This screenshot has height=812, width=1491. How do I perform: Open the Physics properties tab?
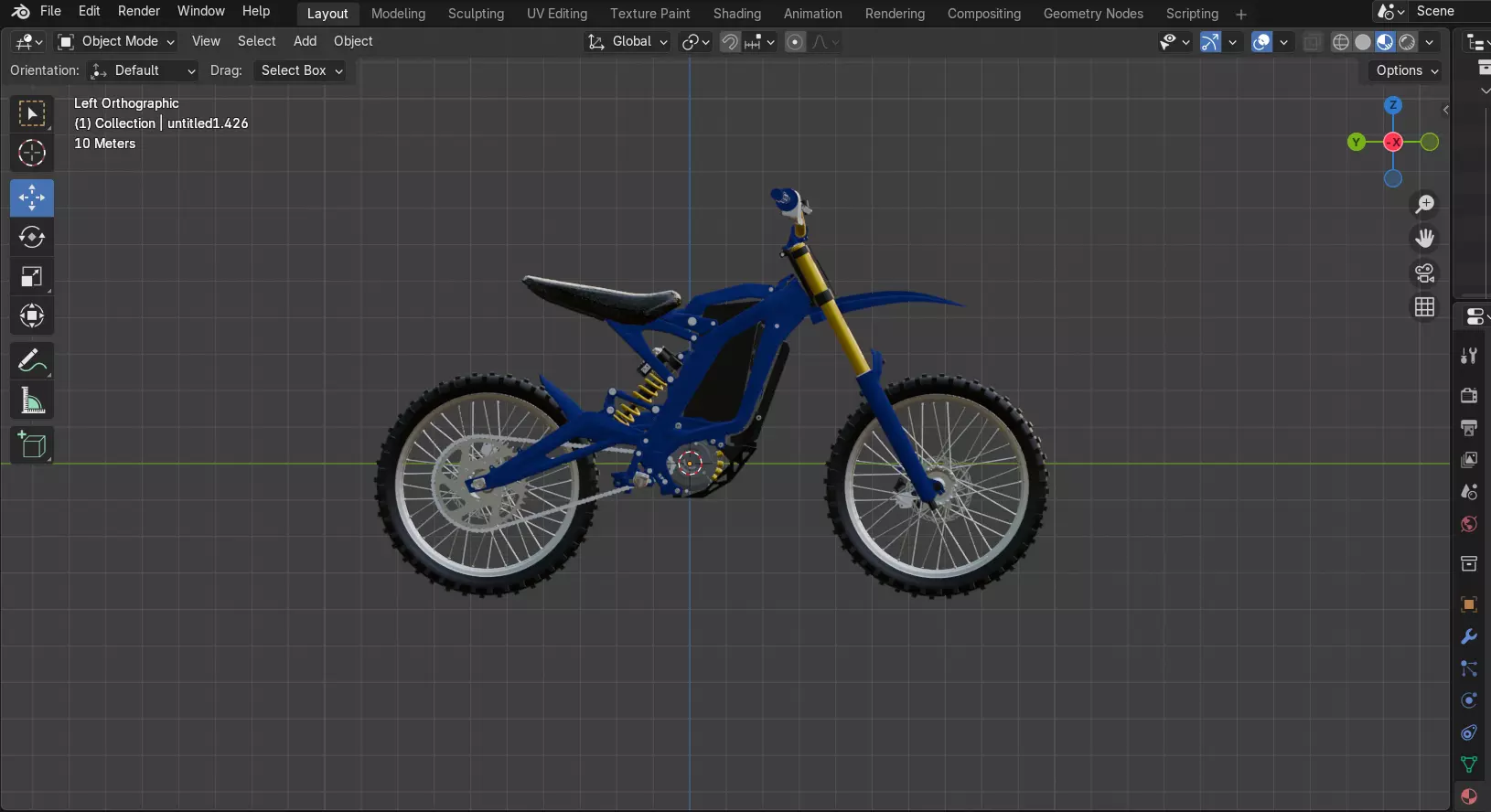pyautogui.click(x=1469, y=700)
